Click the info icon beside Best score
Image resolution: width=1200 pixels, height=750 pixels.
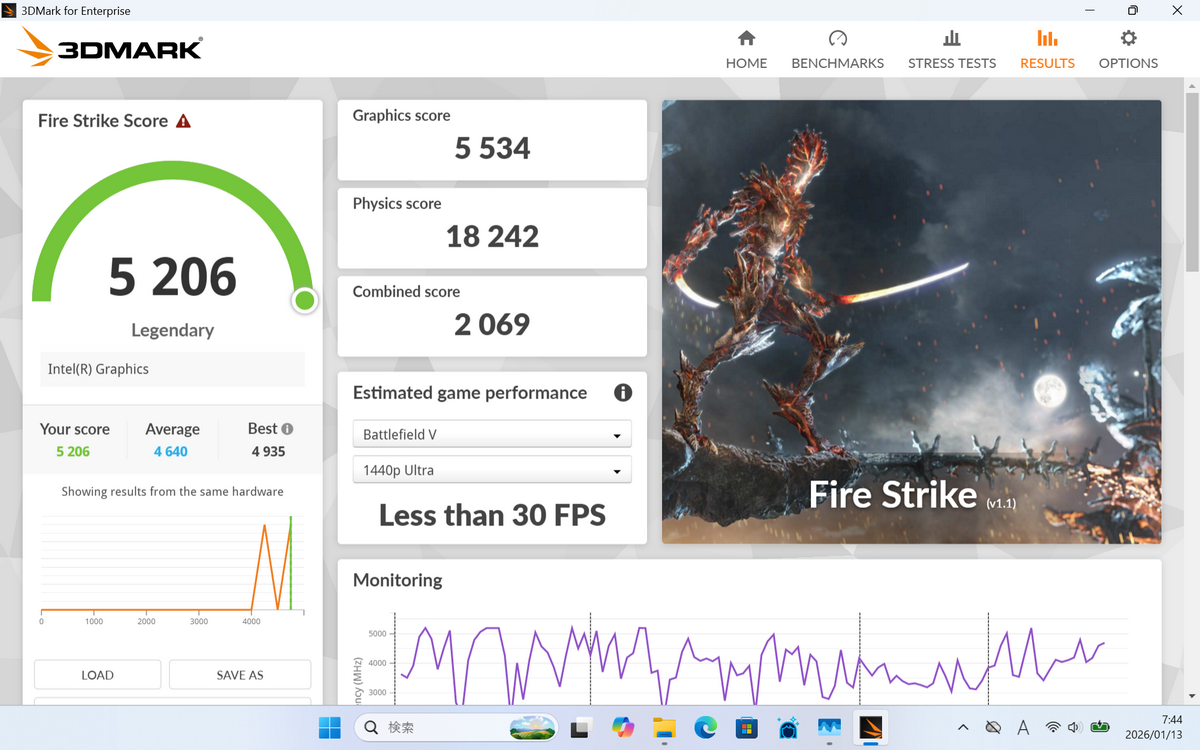[287, 428]
